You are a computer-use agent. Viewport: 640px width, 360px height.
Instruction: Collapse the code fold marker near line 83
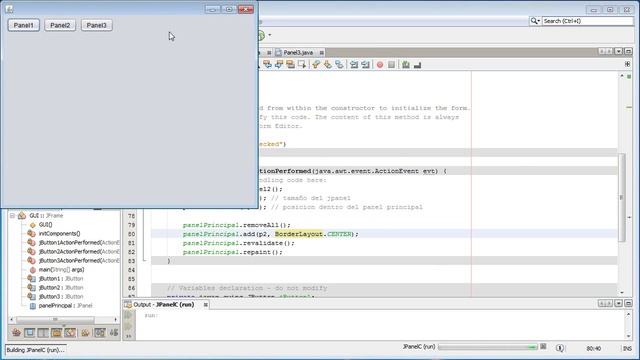point(144,260)
